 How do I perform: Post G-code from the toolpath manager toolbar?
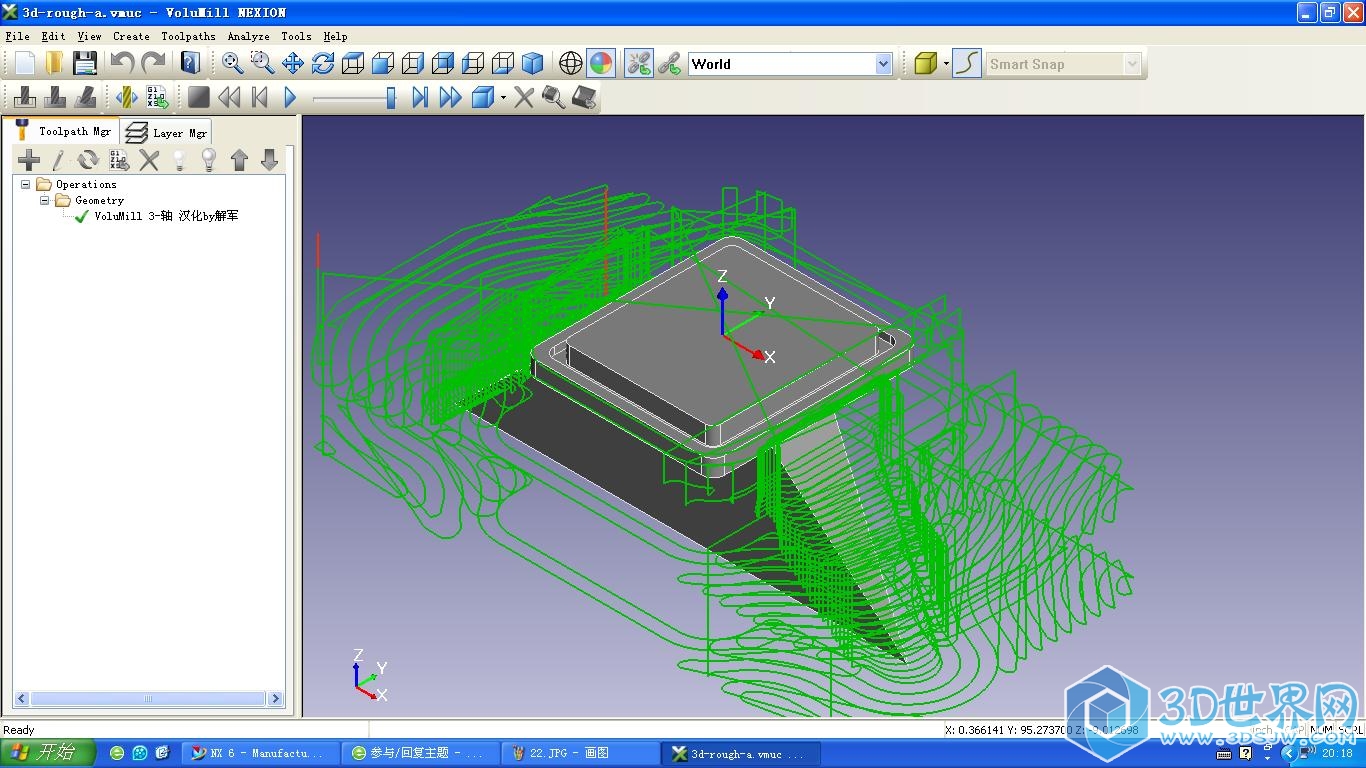pyautogui.click(x=119, y=159)
